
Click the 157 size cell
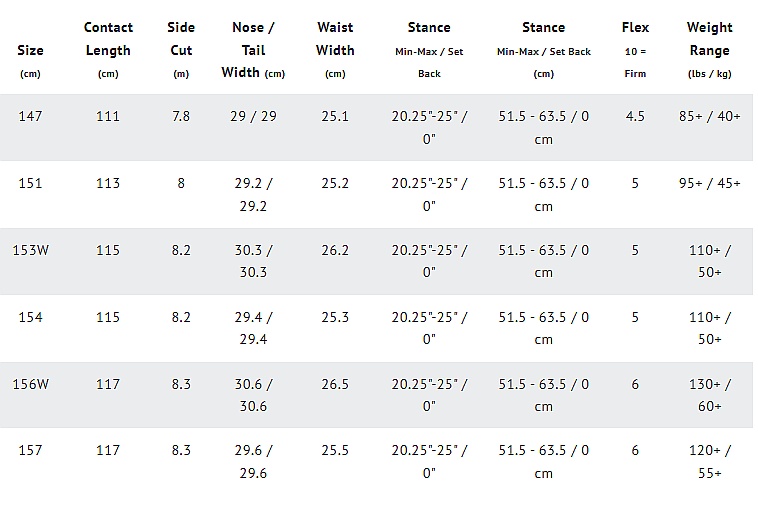[30, 451]
